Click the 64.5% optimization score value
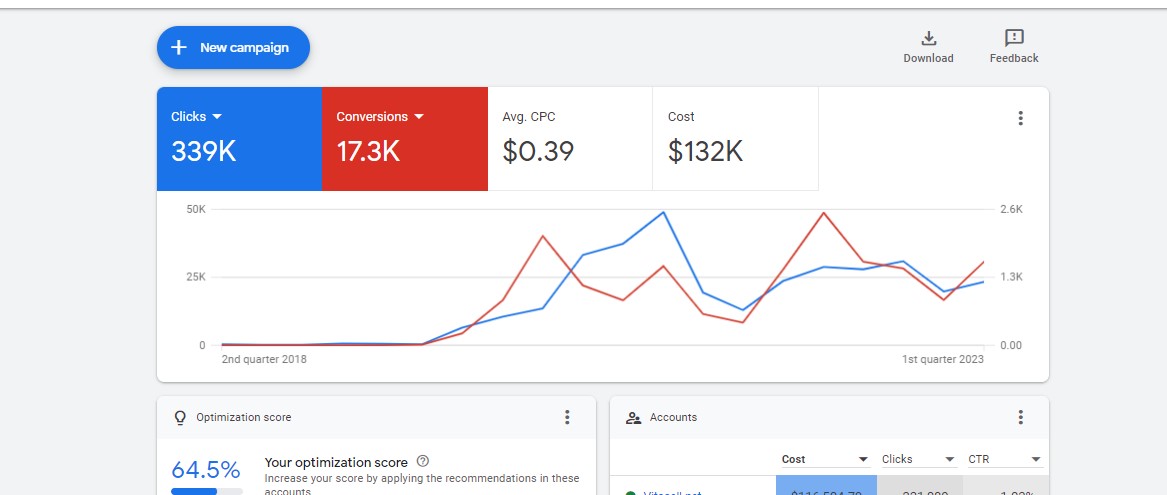 (x=206, y=470)
